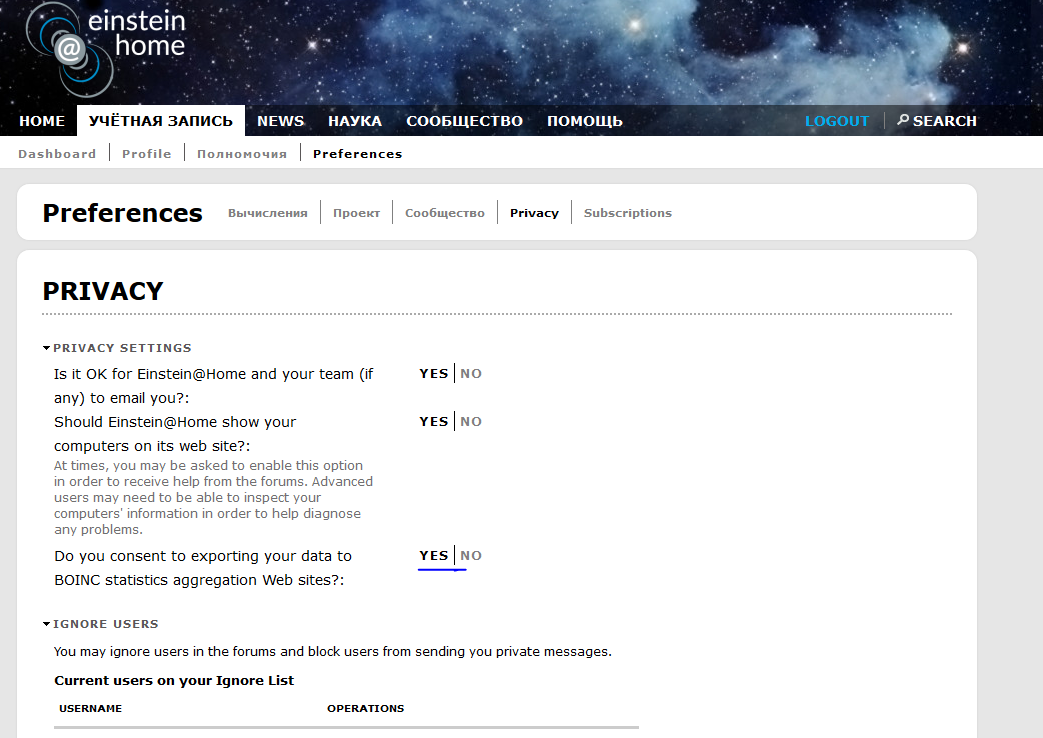Select the УЧЁТНАЯ ЗАПИСЬ tab
Screen dimensions: 1043x738
click(x=161, y=121)
